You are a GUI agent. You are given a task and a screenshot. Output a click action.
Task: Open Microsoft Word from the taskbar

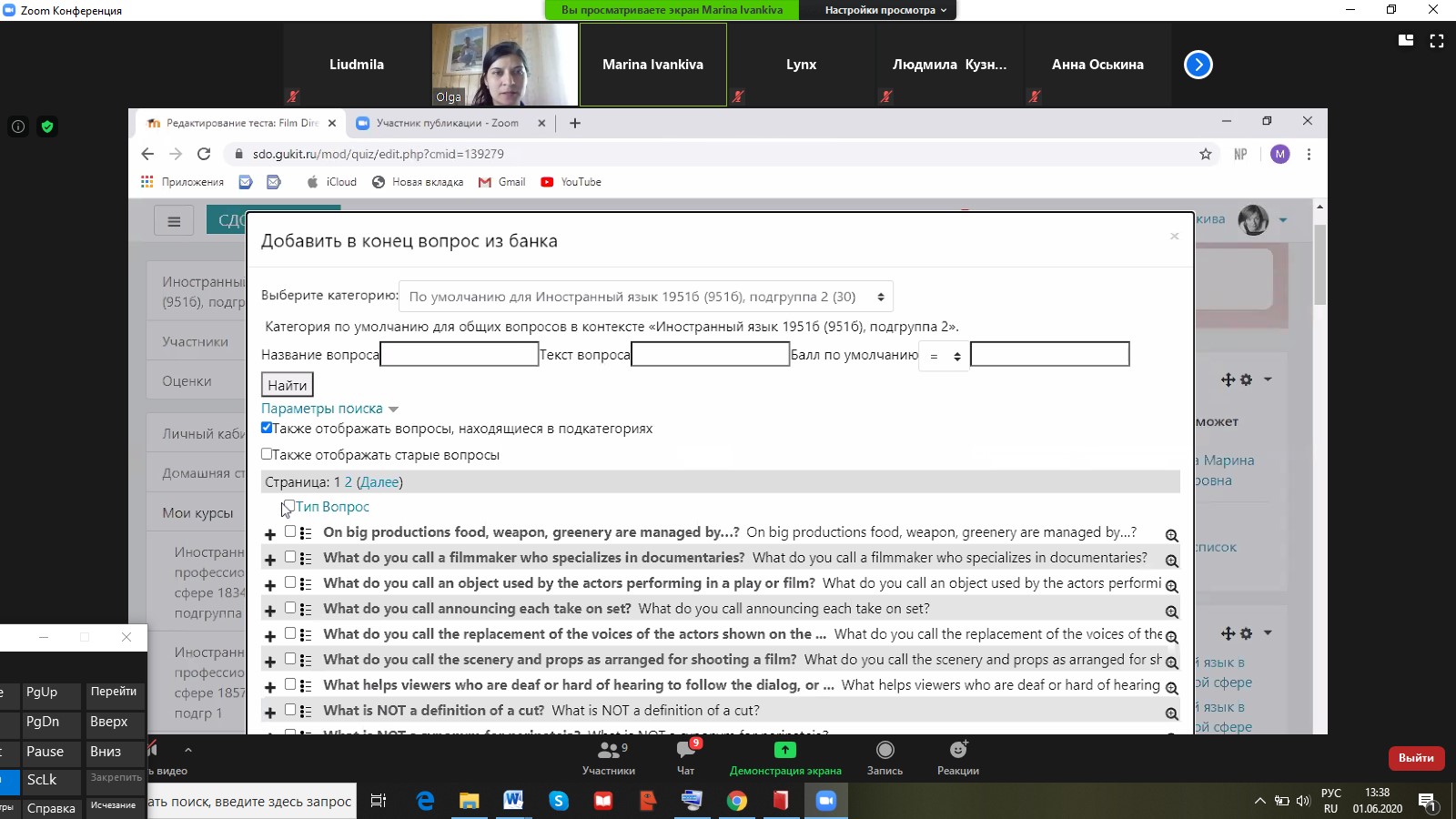pos(513,801)
